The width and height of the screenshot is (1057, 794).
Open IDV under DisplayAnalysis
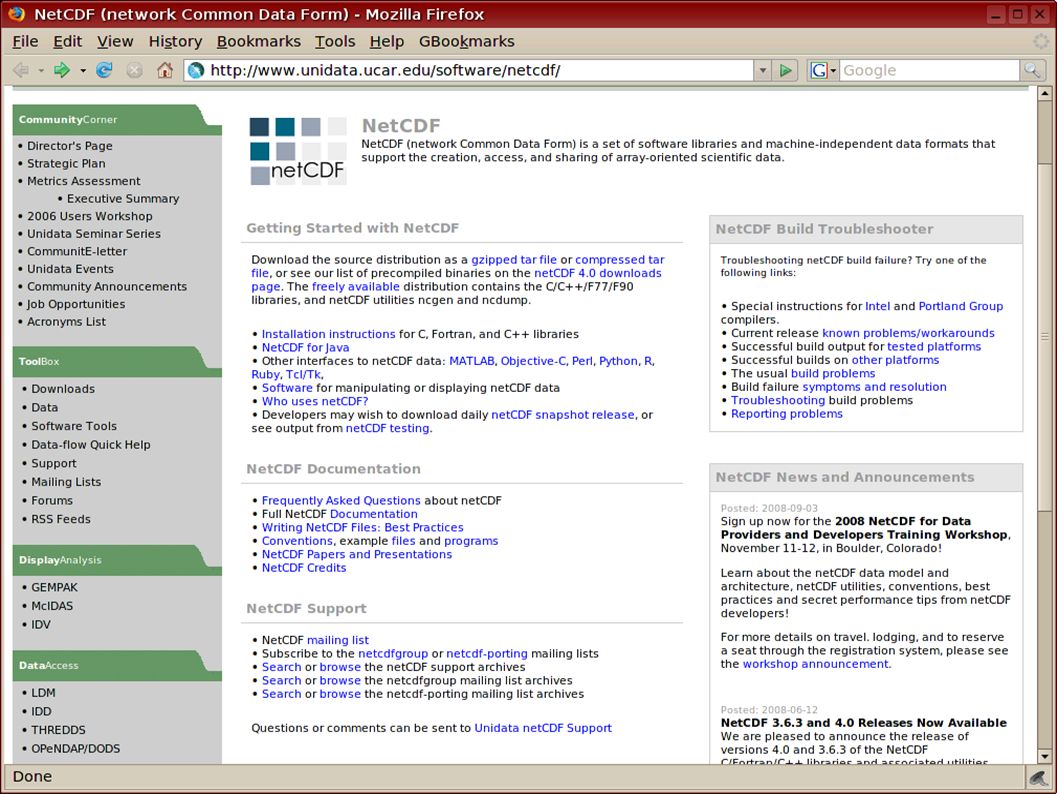pyautogui.click(x=40, y=624)
